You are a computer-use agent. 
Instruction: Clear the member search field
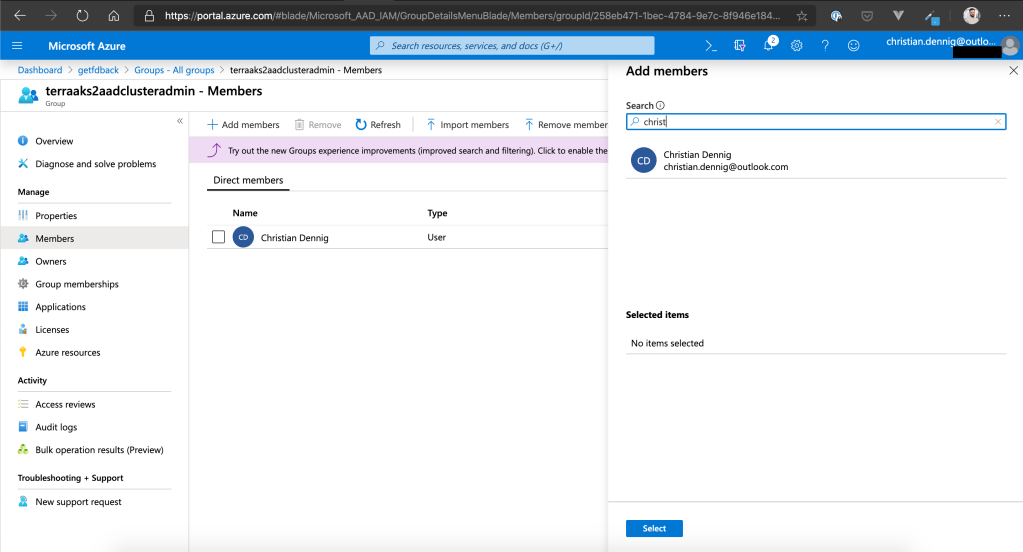point(997,122)
